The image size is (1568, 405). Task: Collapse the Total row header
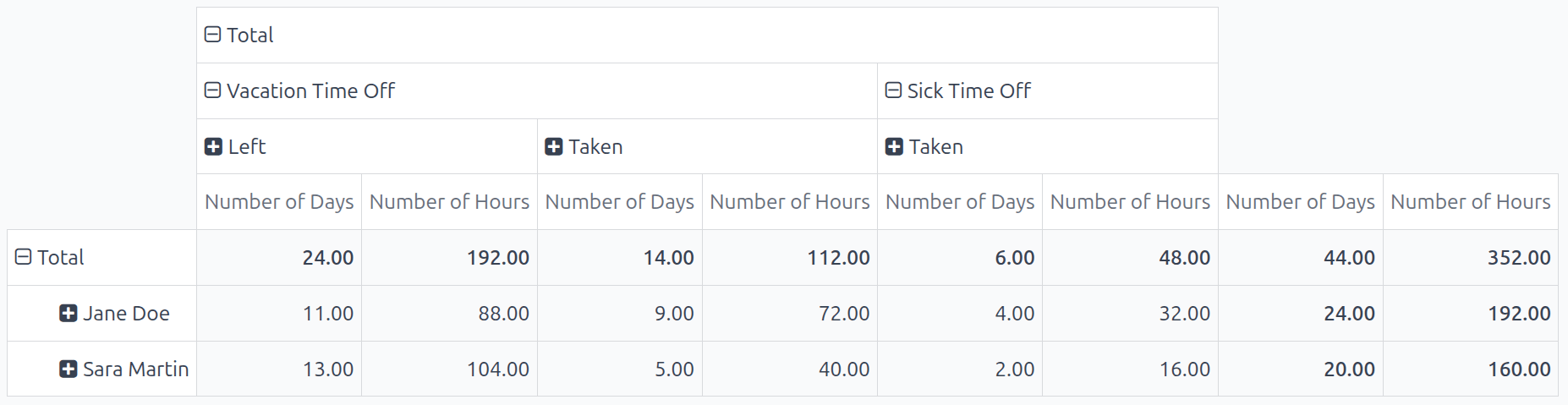click(x=50, y=258)
